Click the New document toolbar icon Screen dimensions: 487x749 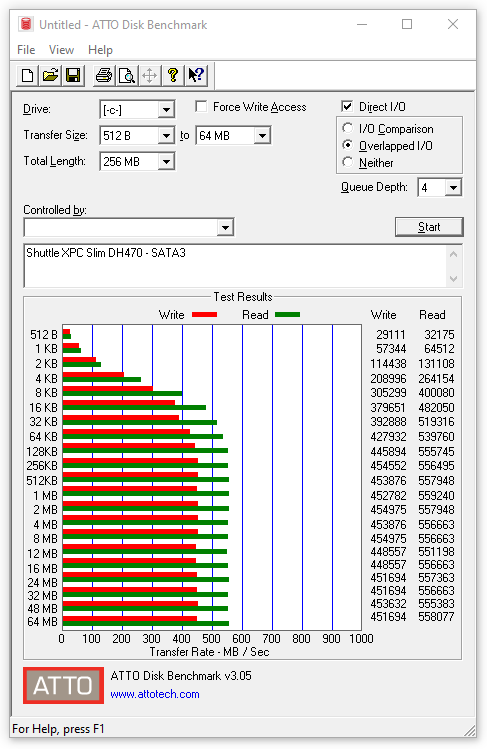click(x=27, y=75)
